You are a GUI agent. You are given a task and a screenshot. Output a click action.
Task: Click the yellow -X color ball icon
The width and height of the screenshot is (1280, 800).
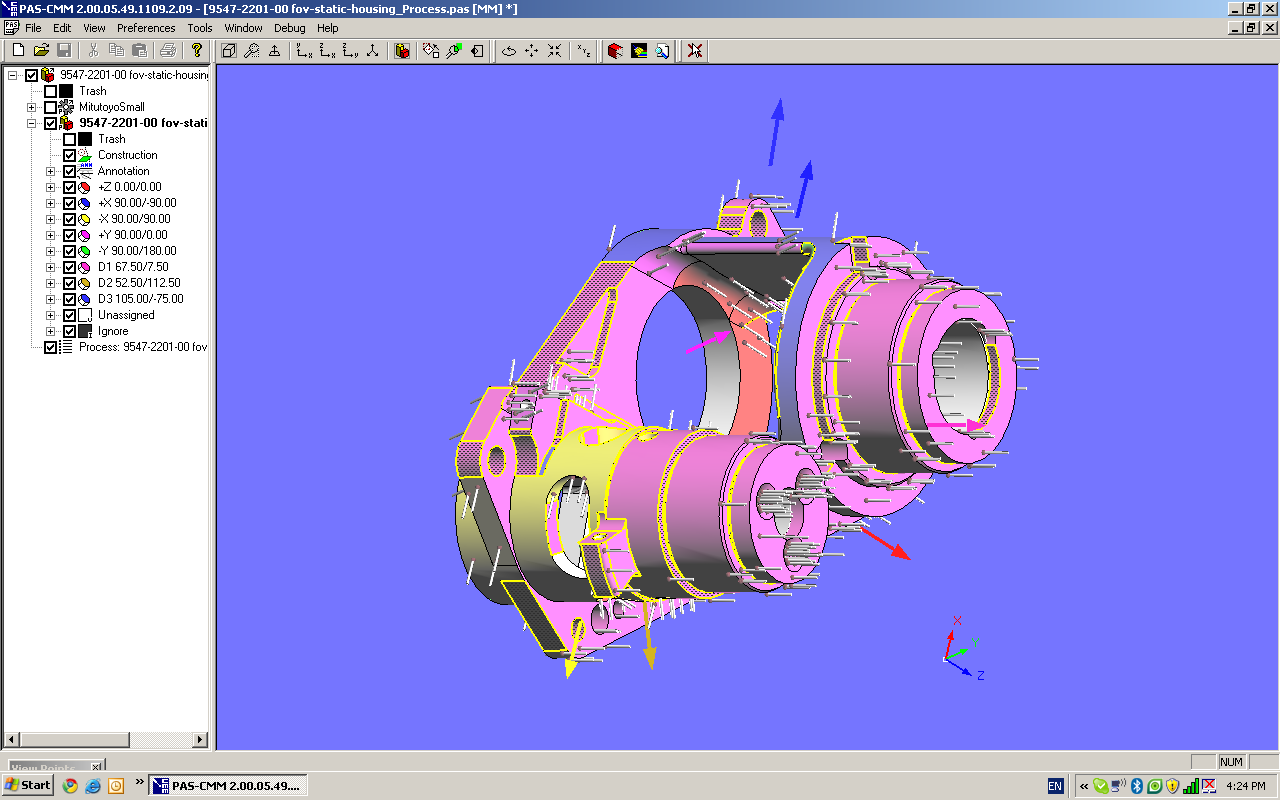point(85,219)
